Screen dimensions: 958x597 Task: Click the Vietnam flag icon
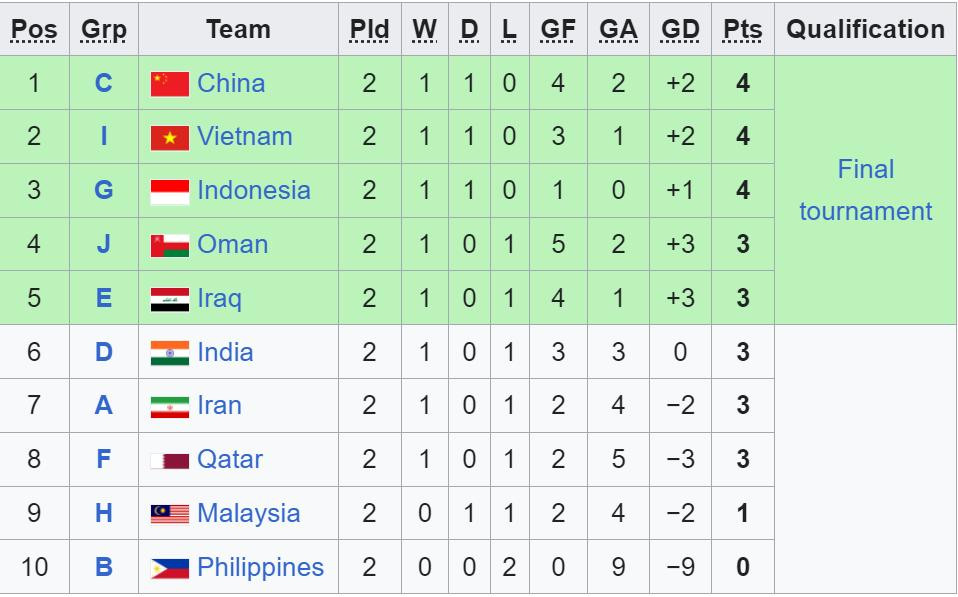169,138
